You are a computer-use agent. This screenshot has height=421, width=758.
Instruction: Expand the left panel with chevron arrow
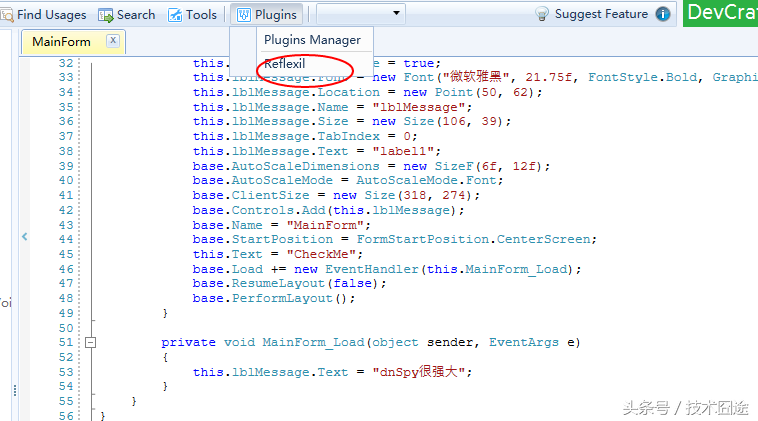coord(25,236)
